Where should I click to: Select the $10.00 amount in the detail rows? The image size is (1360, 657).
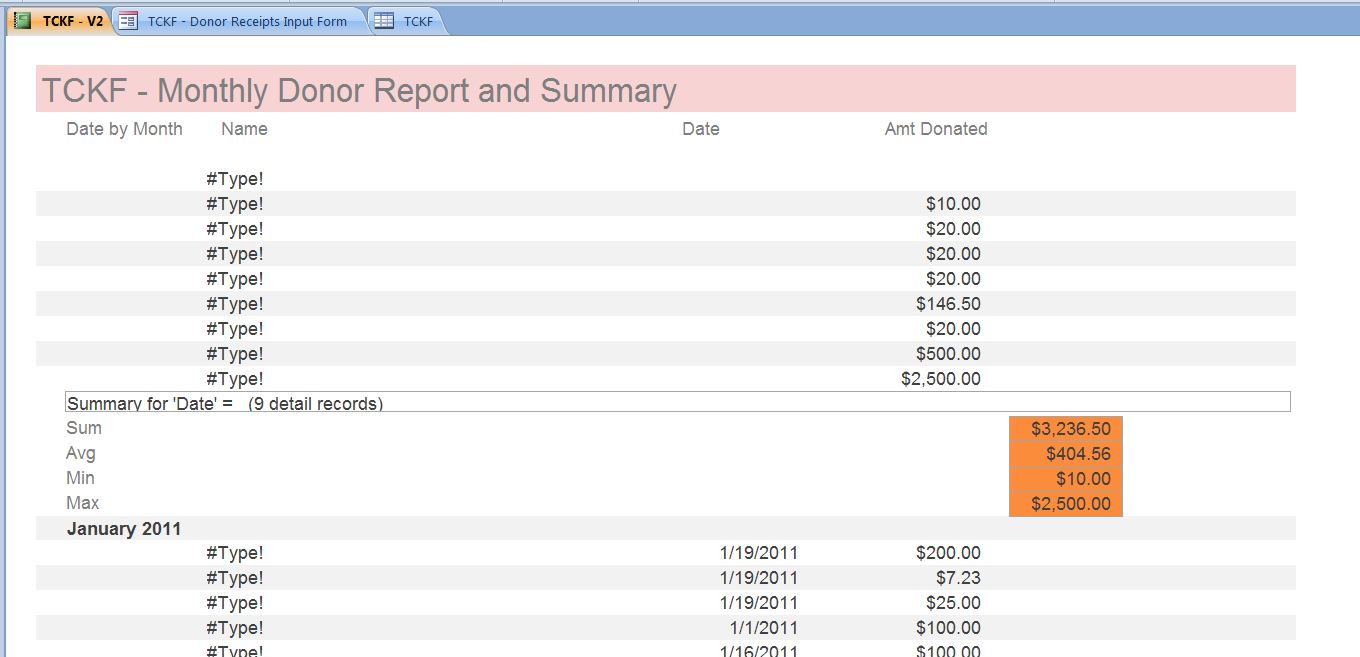pos(953,204)
